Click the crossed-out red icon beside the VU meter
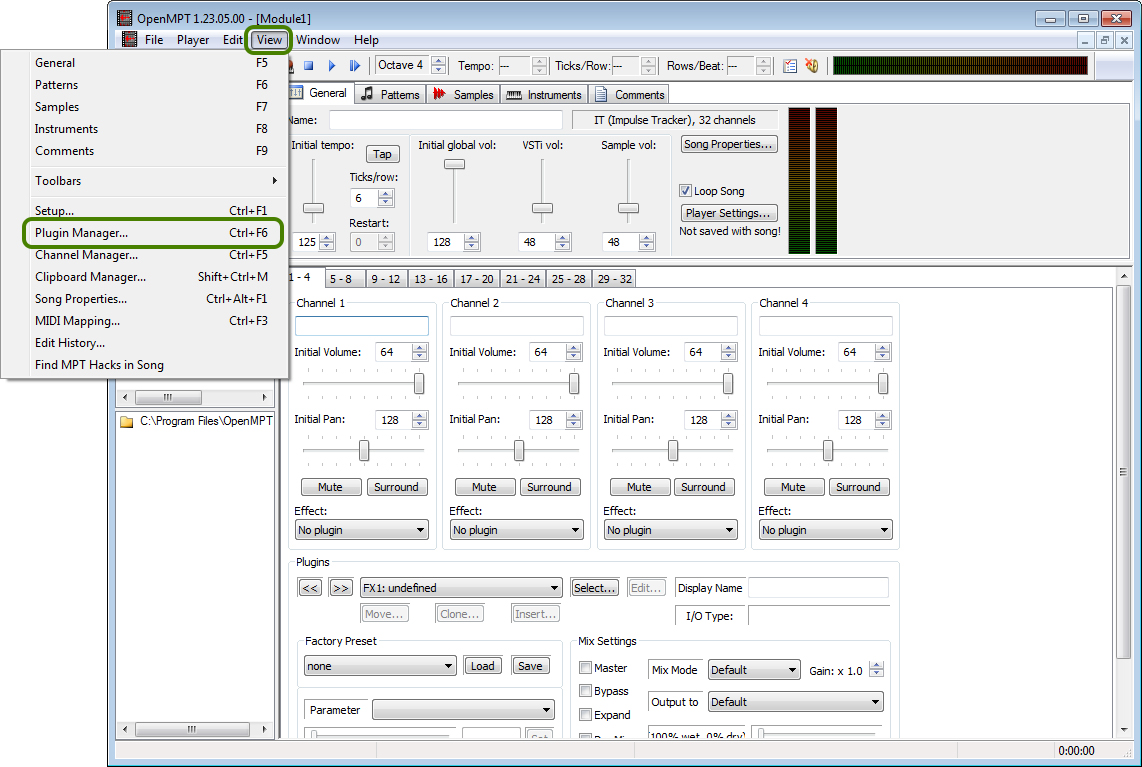The height and width of the screenshot is (767, 1142). pyautogui.click(x=812, y=66)
